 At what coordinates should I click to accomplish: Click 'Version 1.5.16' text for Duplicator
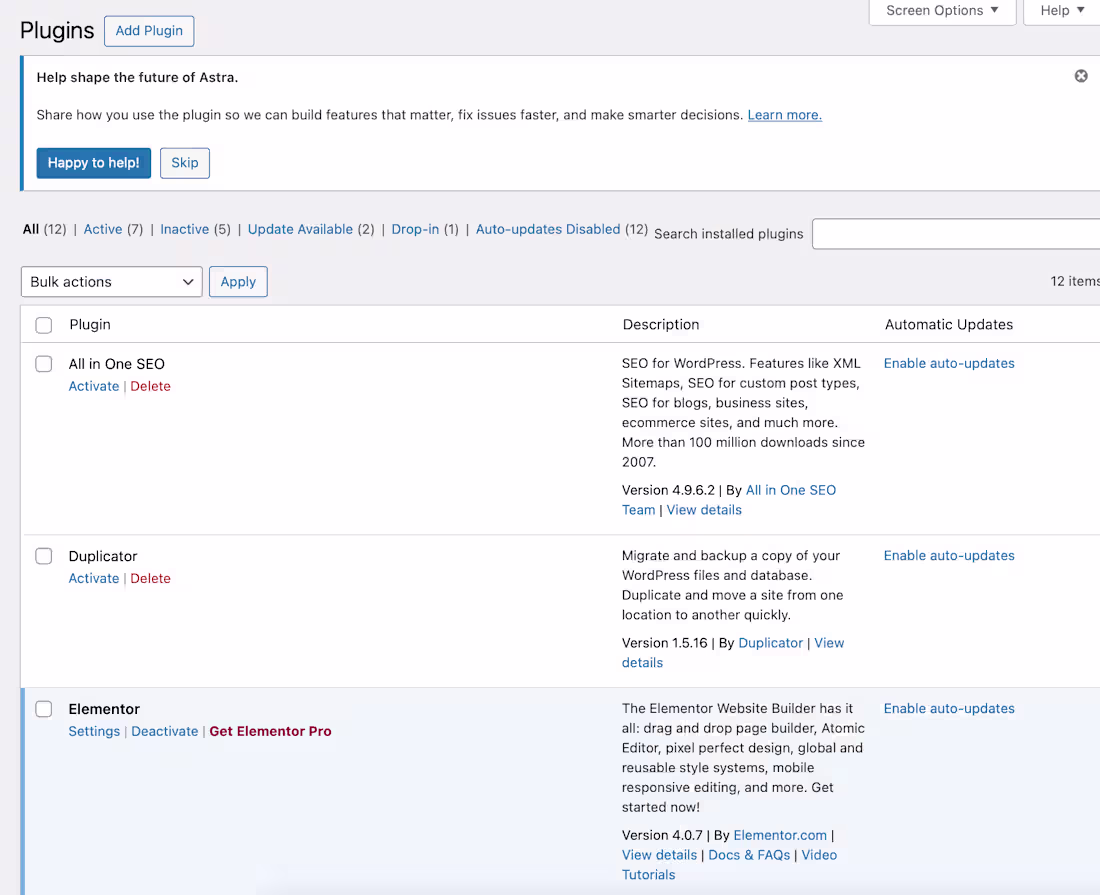point(664,643)
